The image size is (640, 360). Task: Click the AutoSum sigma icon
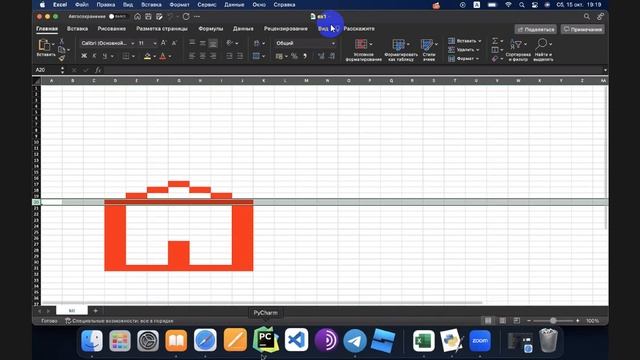495,41
